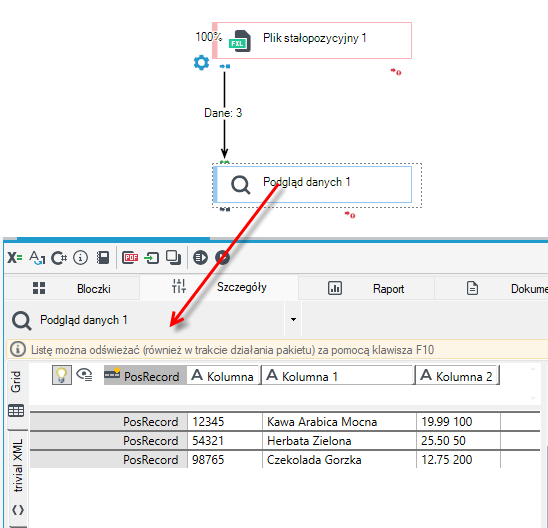Image resolution: width=548 pixels, height=528 pixels.
Task: Click the duplicate (overlapping squares) icon
Action: coord(173,258)
